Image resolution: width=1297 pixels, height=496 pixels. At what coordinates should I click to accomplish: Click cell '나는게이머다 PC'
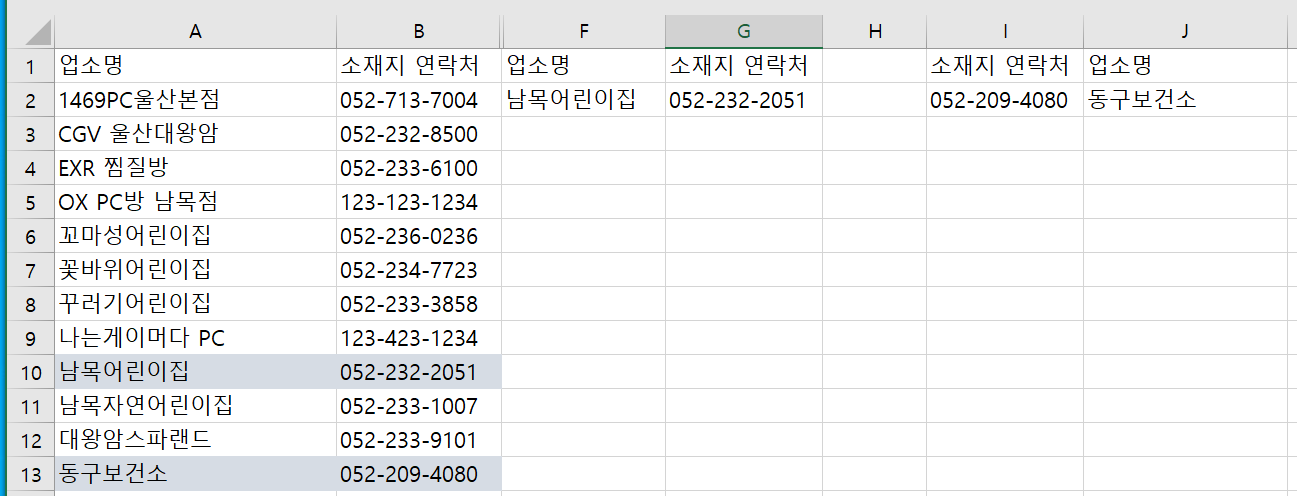(x=196, y=338)
